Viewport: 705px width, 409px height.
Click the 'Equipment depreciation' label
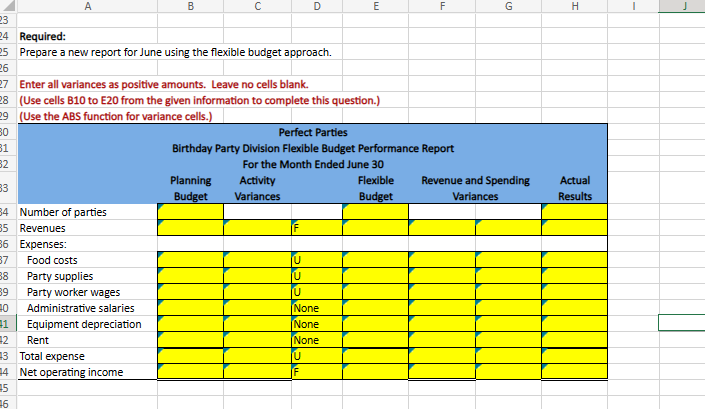(84, 324)
